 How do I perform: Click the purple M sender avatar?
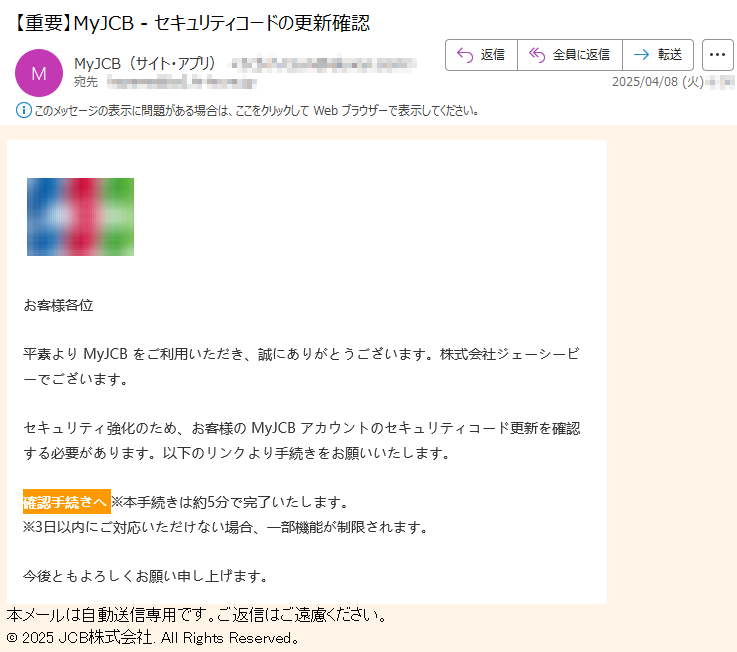[39, 73]
